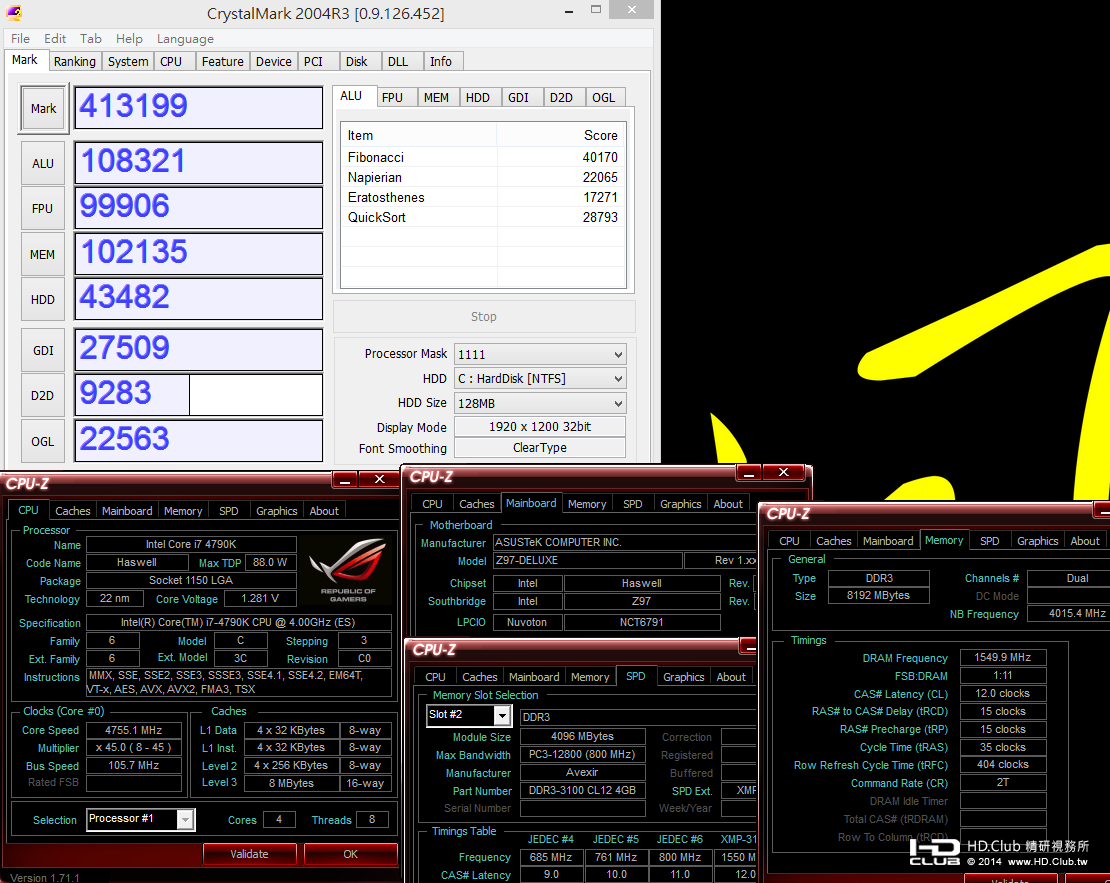Open Memory tab in CPU-Z processor window

coord(183,511)
